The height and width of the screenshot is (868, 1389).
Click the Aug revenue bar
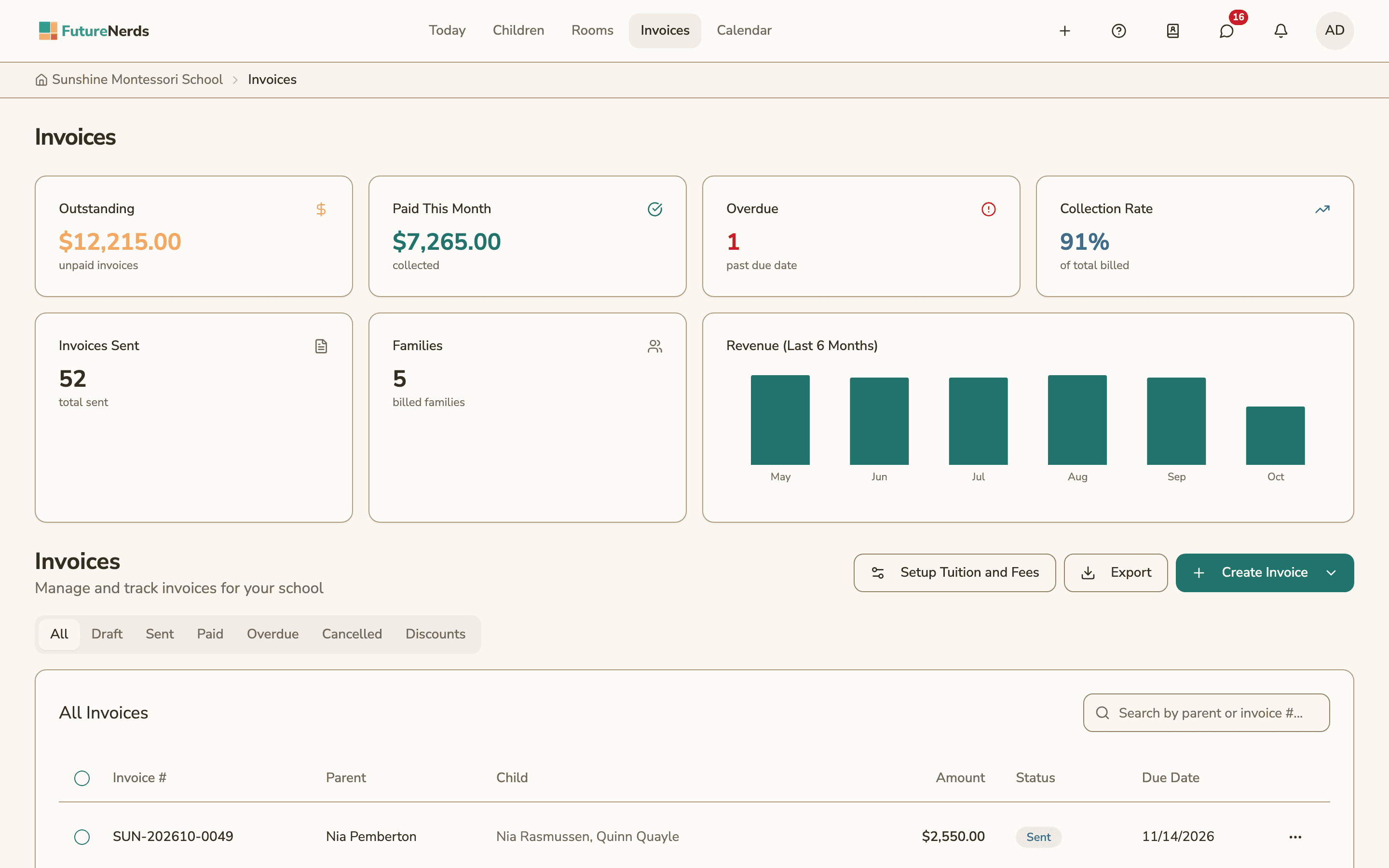[1077, 420]
